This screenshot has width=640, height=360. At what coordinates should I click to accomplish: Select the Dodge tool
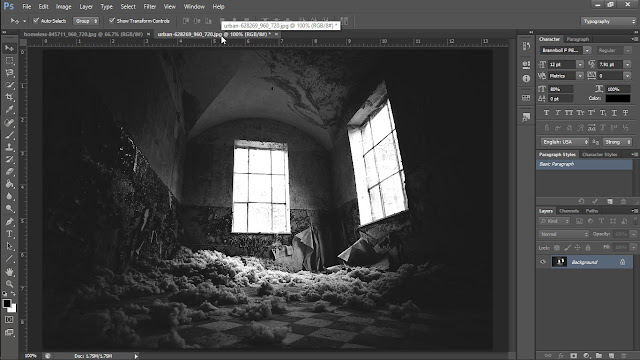click(9, 209)
